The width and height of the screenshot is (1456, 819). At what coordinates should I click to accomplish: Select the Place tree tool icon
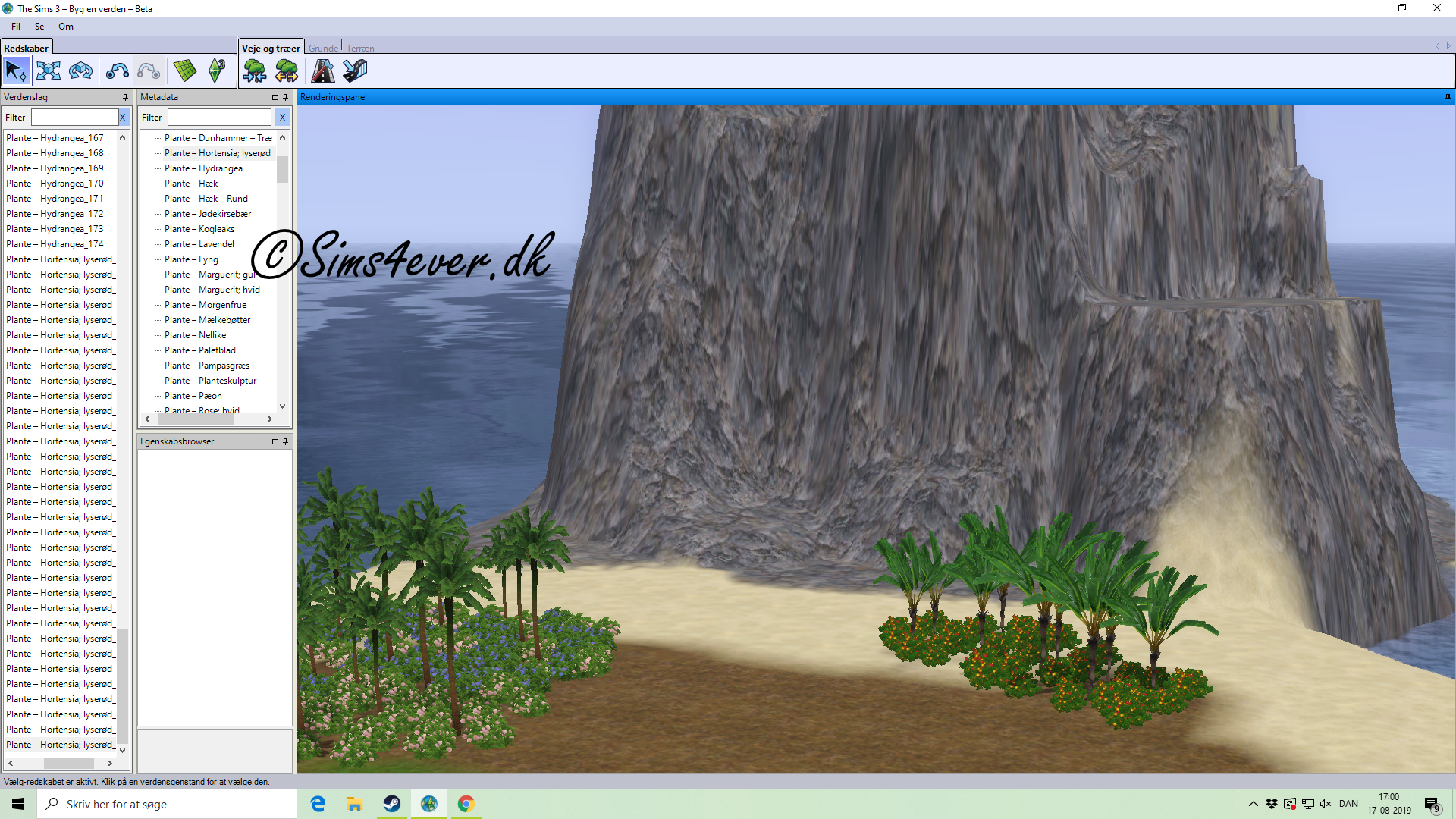click(x=255, y=71)
